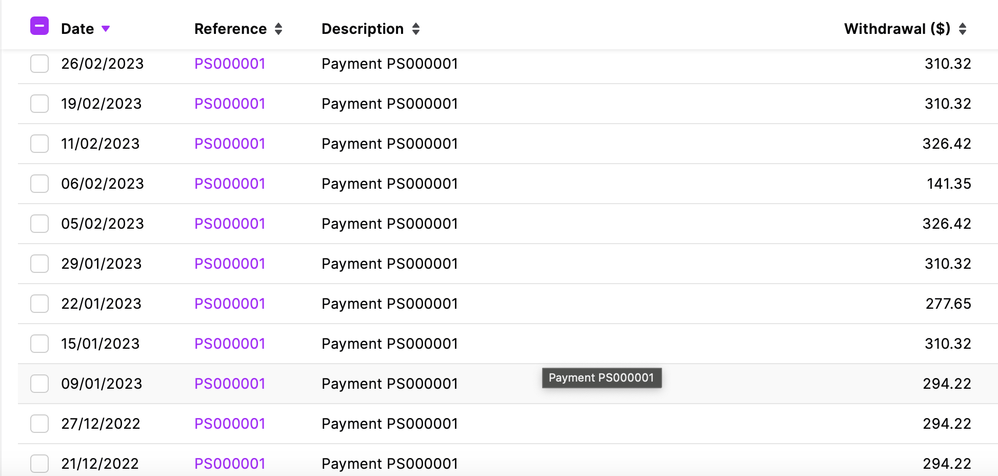Sort table by Date header label

tap(77, 29)
